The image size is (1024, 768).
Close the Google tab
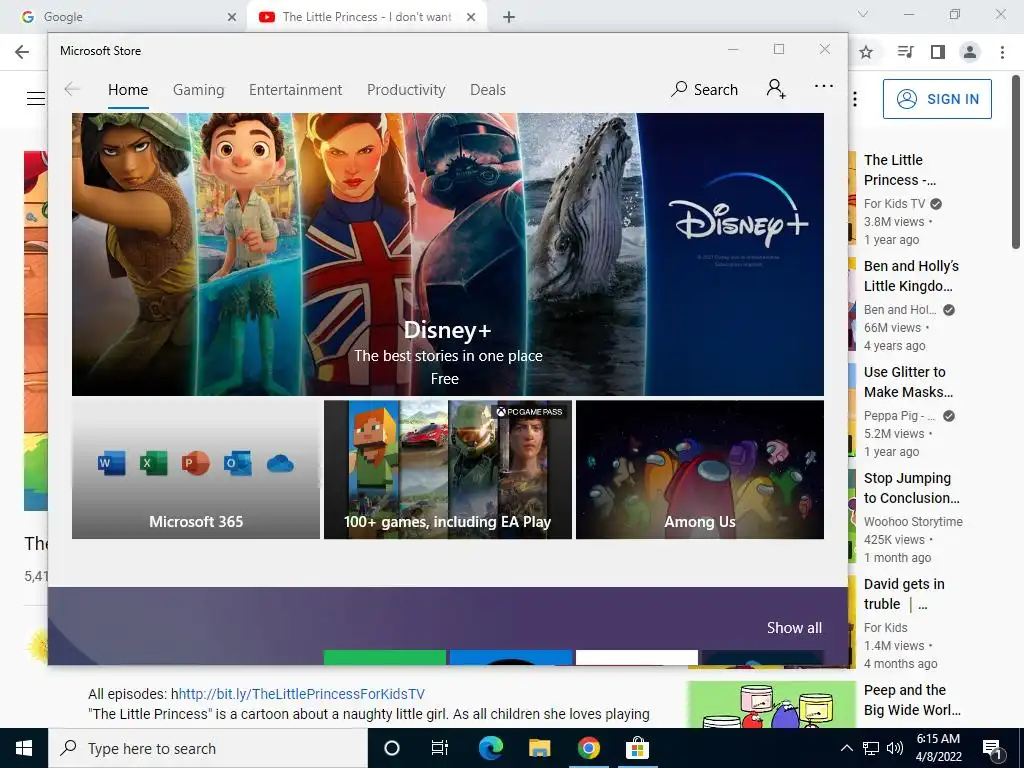coord(232,17)
